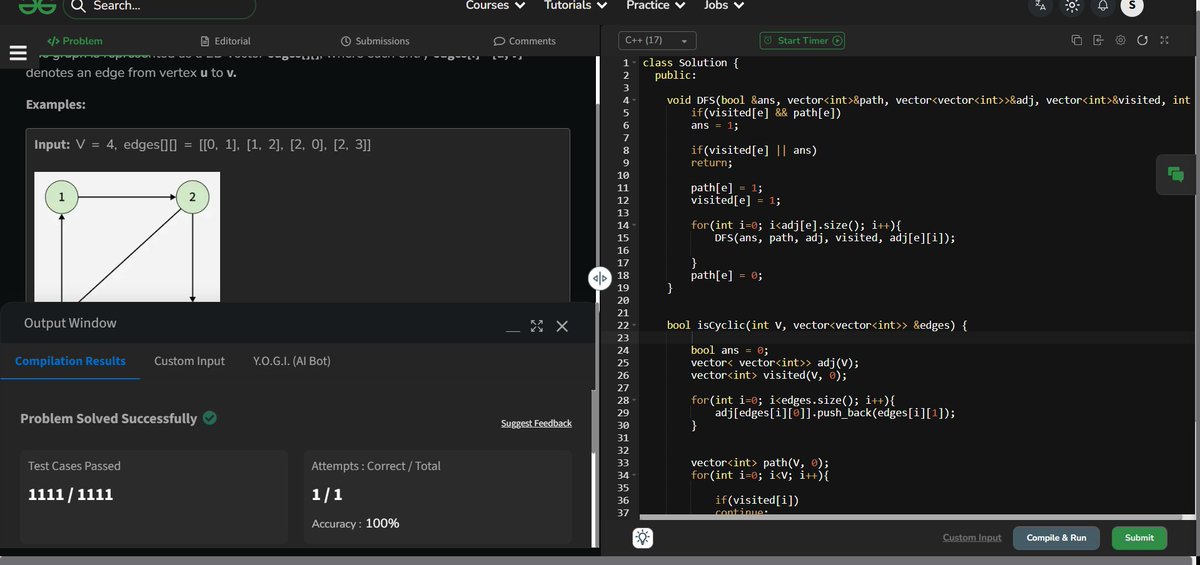
Task: Click Compile & Run button
Action: click(1056, 538)
